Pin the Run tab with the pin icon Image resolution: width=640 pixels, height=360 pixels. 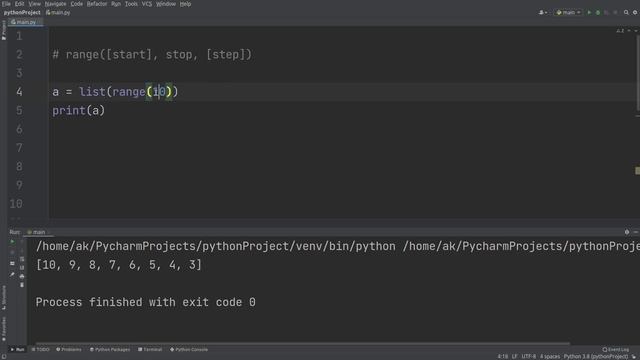point(12,275)
